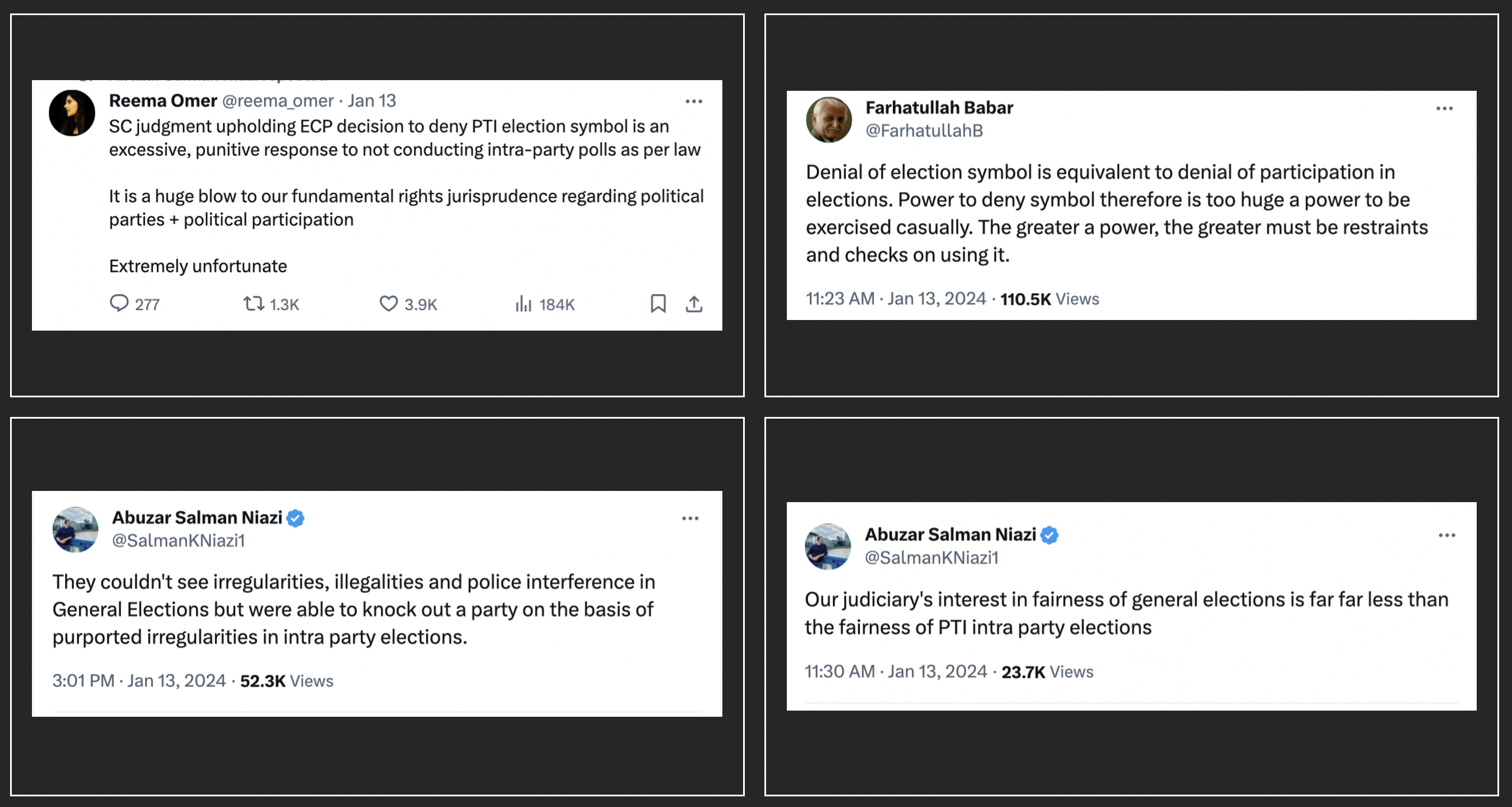Click reply icon on Reema Omer's tweet

pyautogui.click(x=119, y=303)
